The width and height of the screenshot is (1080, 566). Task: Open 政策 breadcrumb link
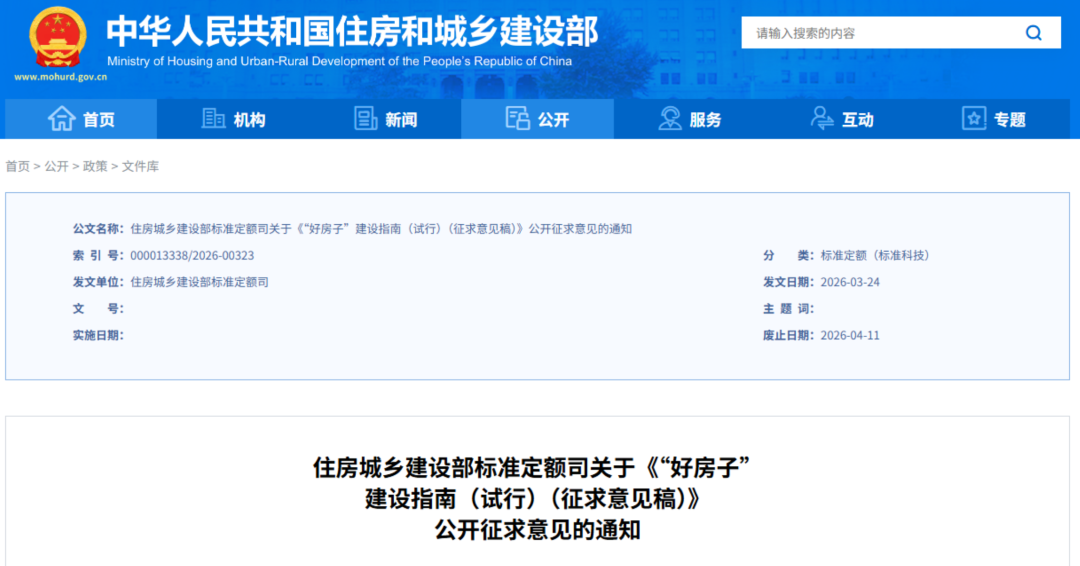click(x=95, y=167)
